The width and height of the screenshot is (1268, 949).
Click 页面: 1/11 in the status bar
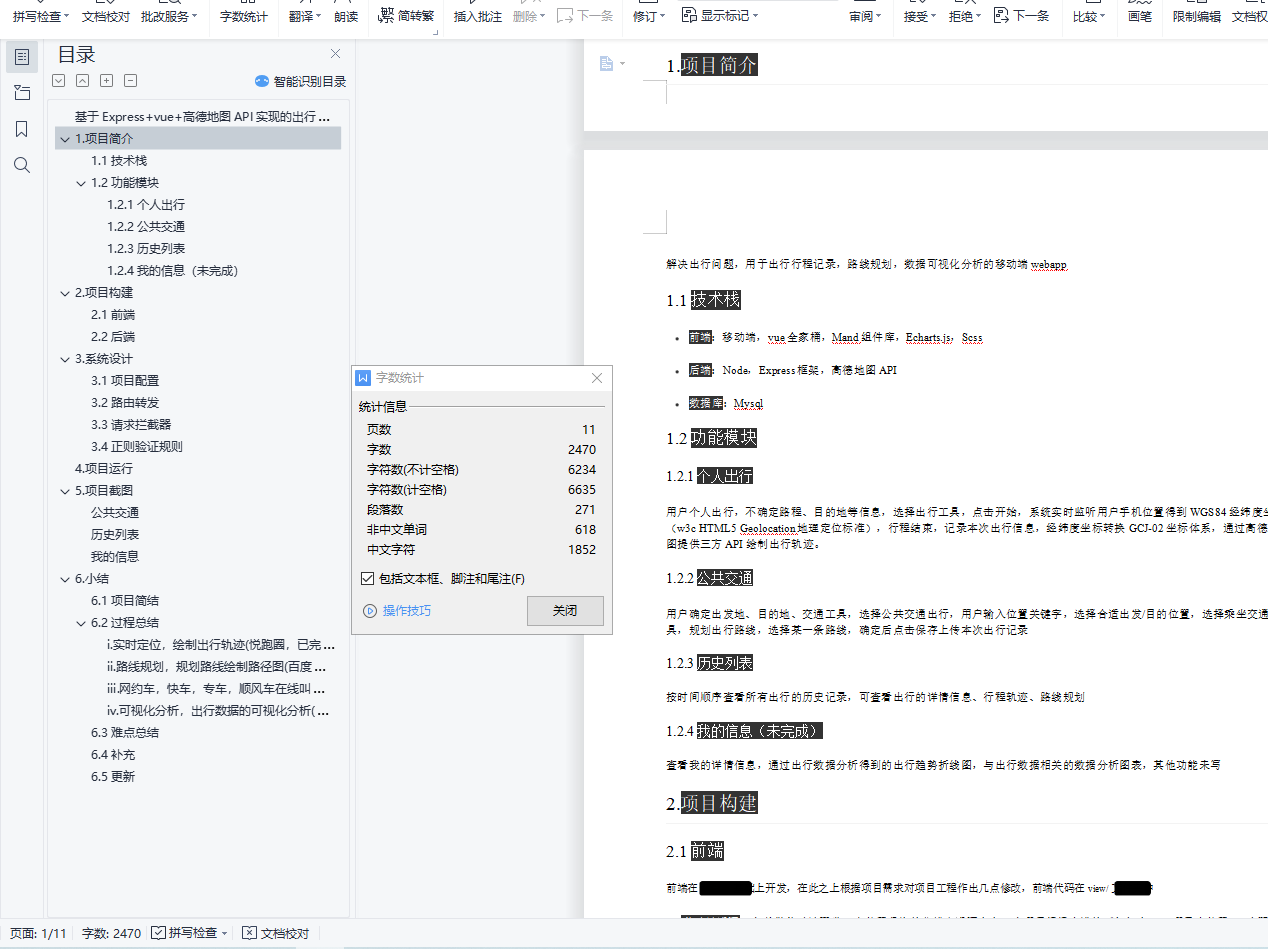click(38, 933)
